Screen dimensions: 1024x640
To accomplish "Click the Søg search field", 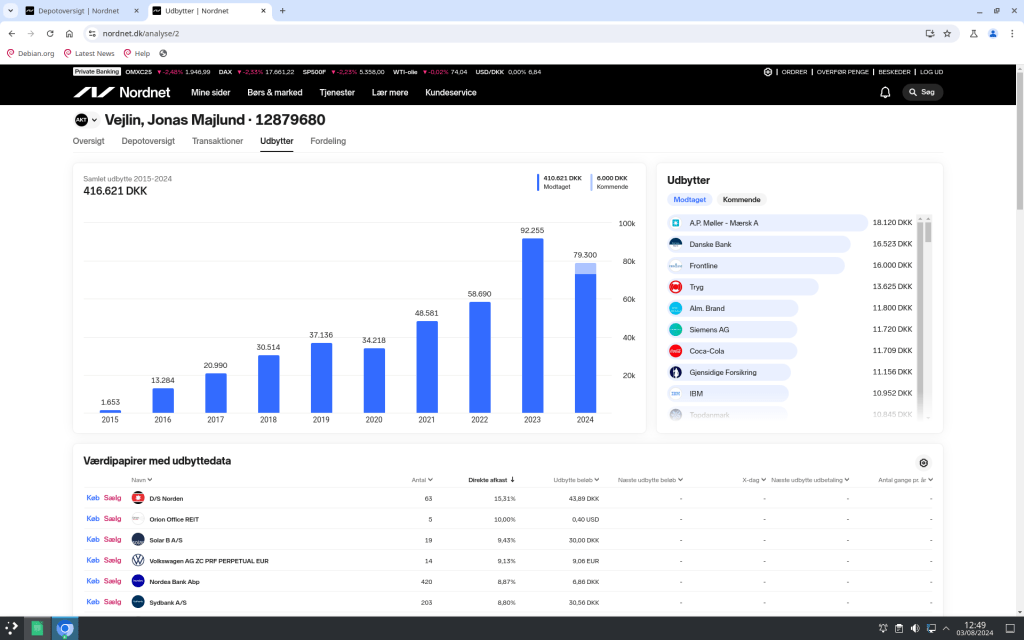I will (x=922, y=92).
